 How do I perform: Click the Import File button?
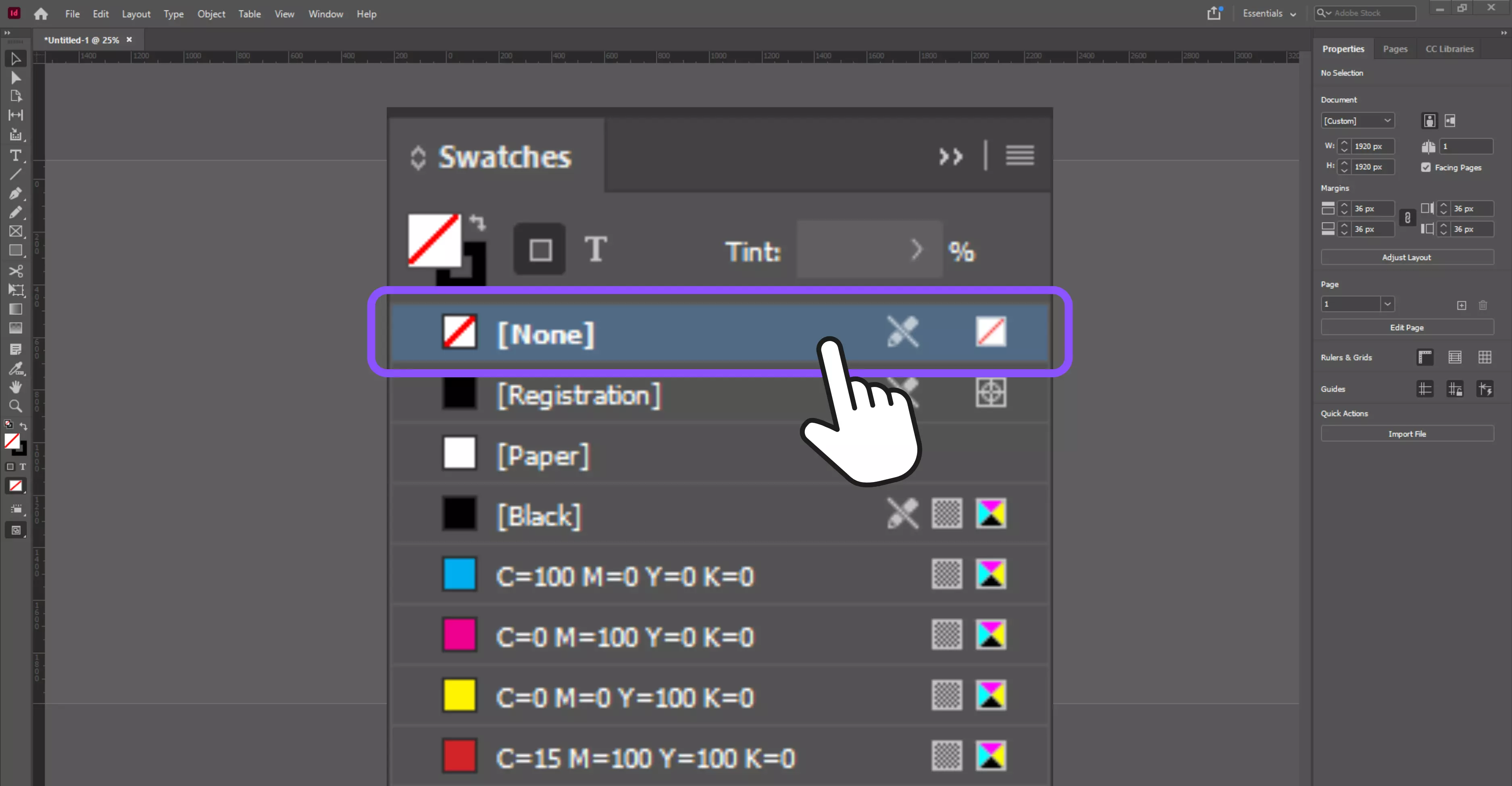[1406, 433]
